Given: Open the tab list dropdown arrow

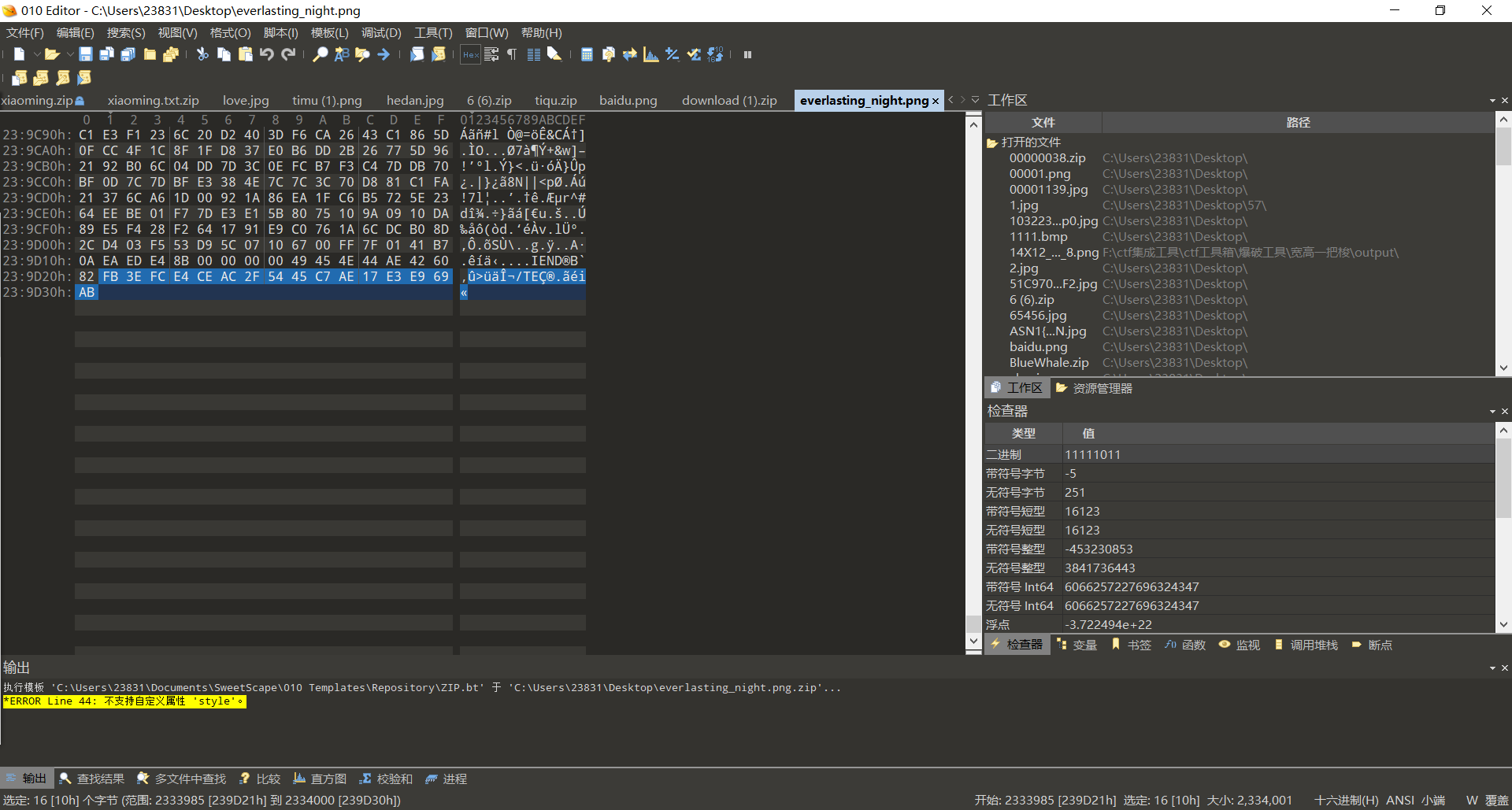Looking at the screenshot, I should (x=975, y=100).
